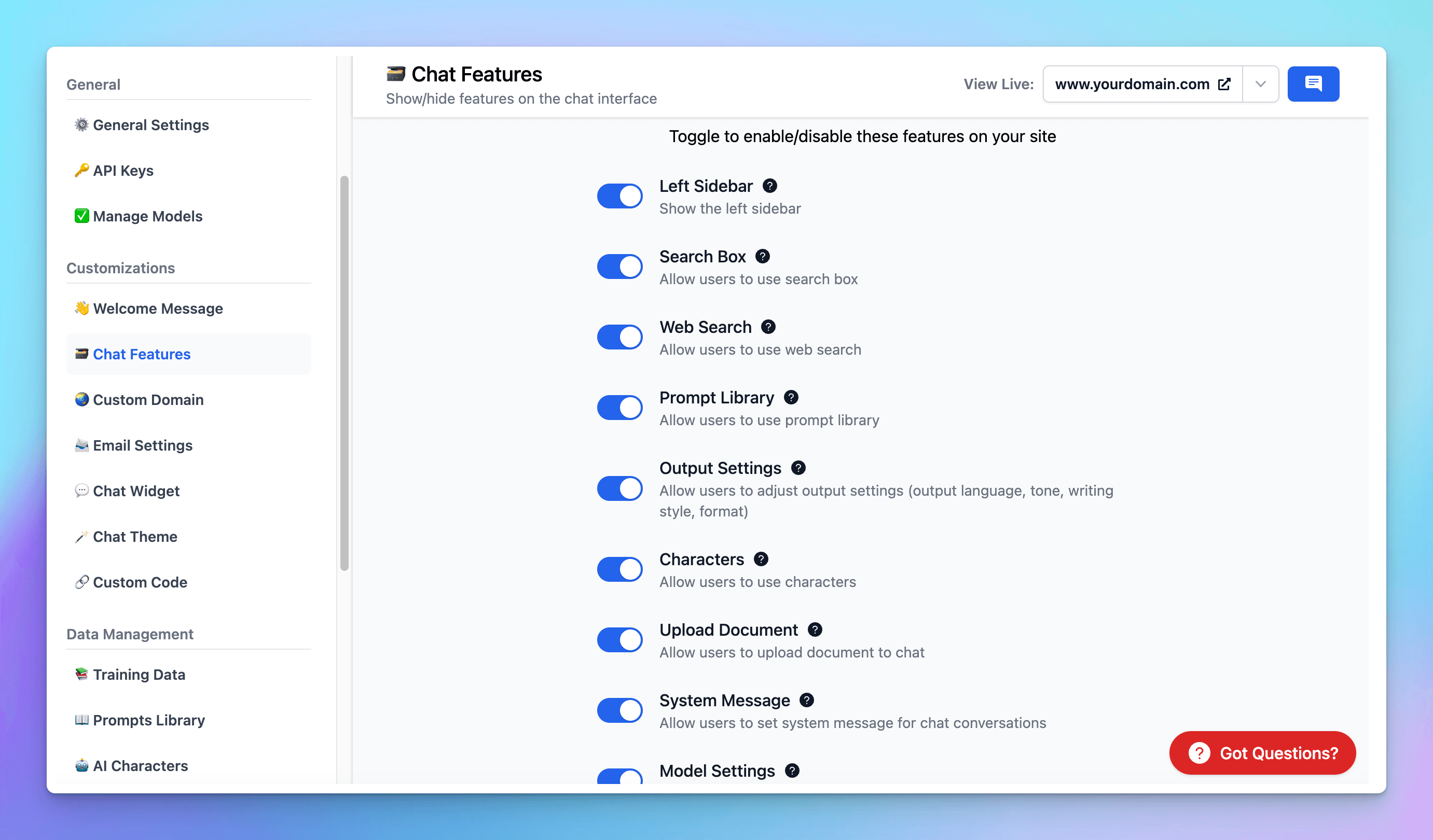Open help tooltip for System Message
This screenshot has height=840, width=1433.
pyautogui.click(x=806, y=700)
